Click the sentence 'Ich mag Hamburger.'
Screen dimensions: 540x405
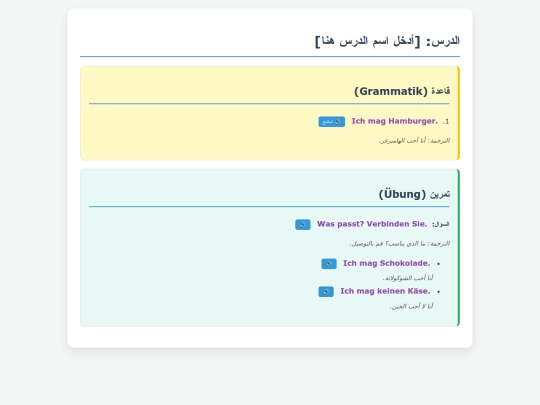click(x=395, y=121)
